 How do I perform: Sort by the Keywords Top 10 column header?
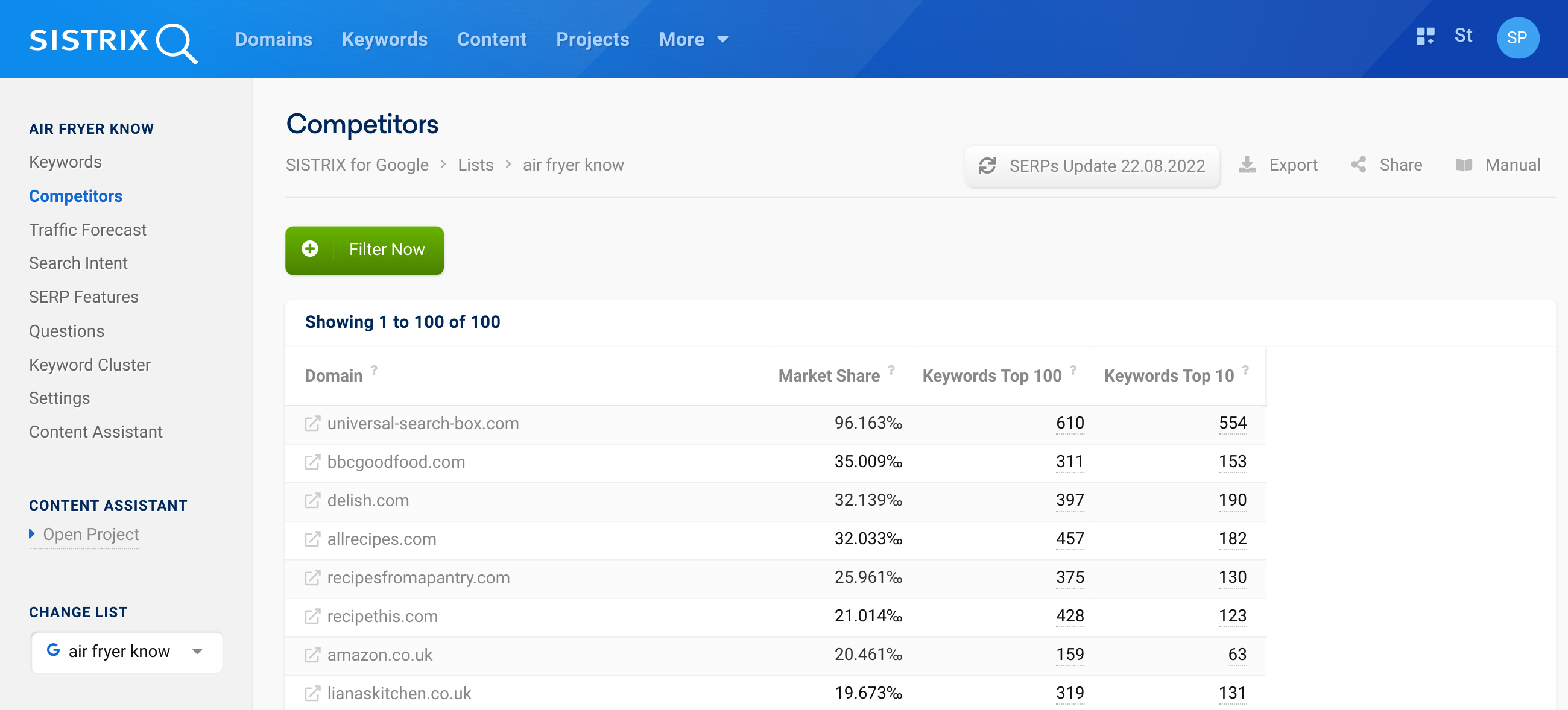click(x=1169, y=376)
